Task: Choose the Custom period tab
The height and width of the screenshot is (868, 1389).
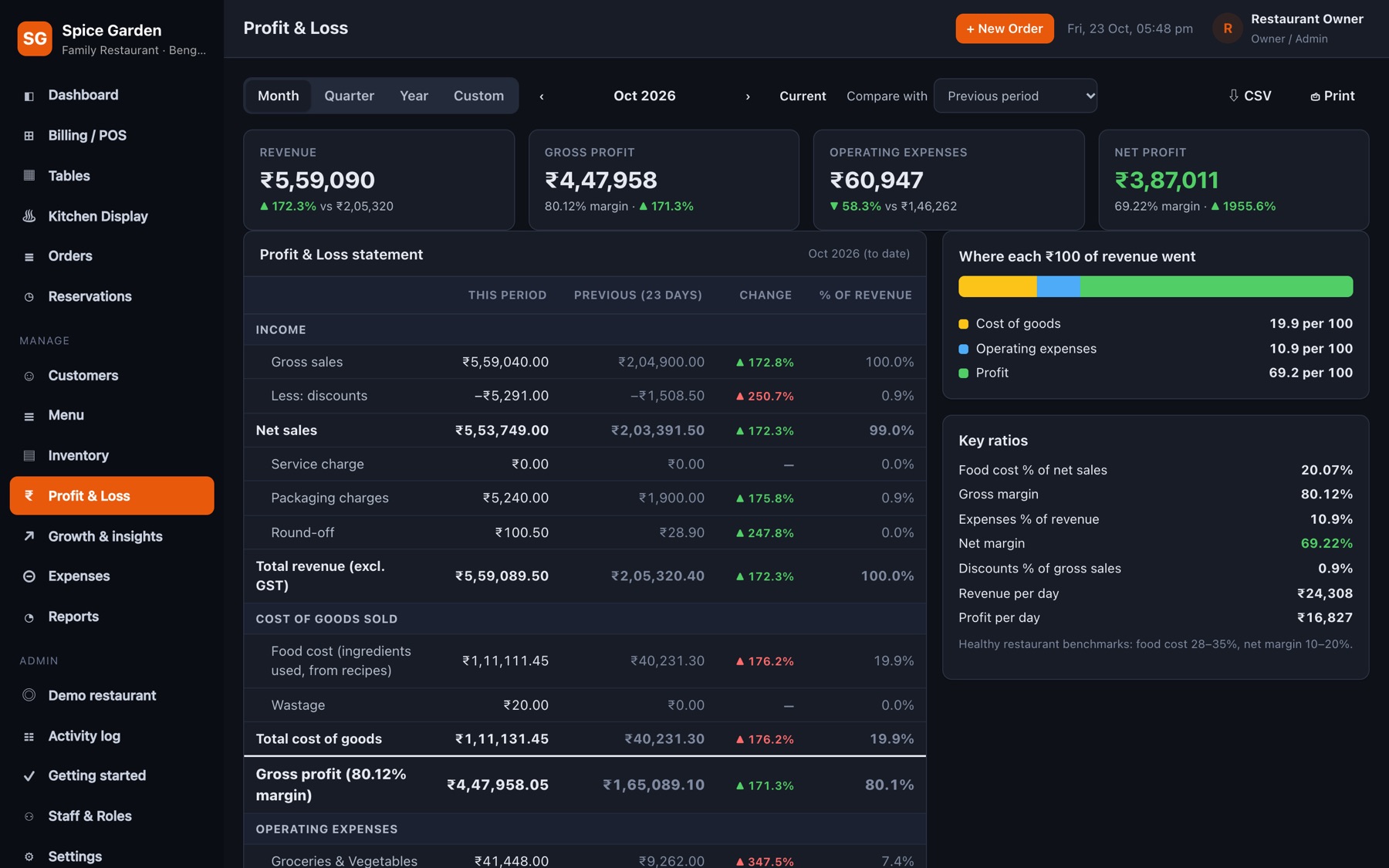Action: click(x=478, y=96)
